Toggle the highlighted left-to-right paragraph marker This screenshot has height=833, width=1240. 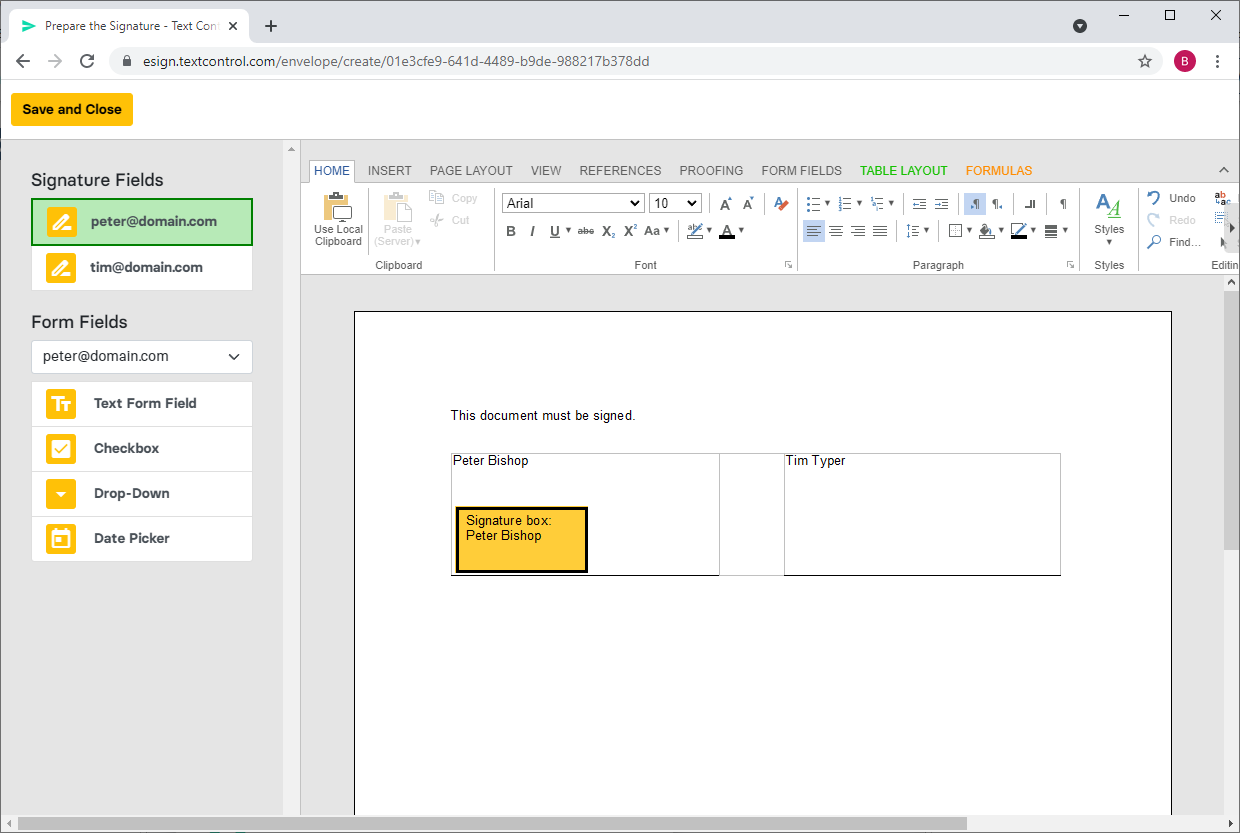974,204
